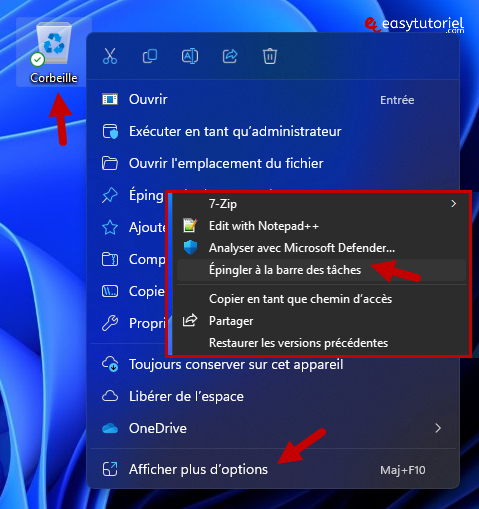This screenshot has width=479, height=509.
Task: Click the path icon beside Copie entry
Action: (x=110, y=291)
